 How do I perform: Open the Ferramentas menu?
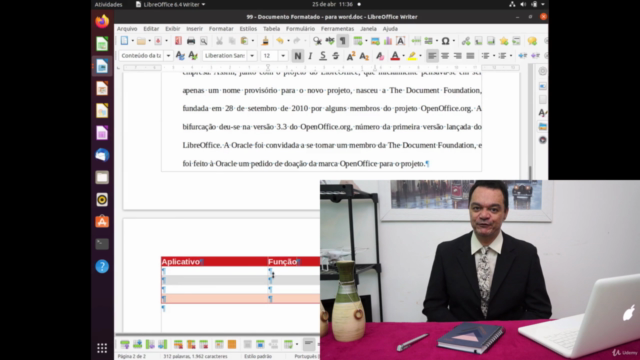[337, 29]
